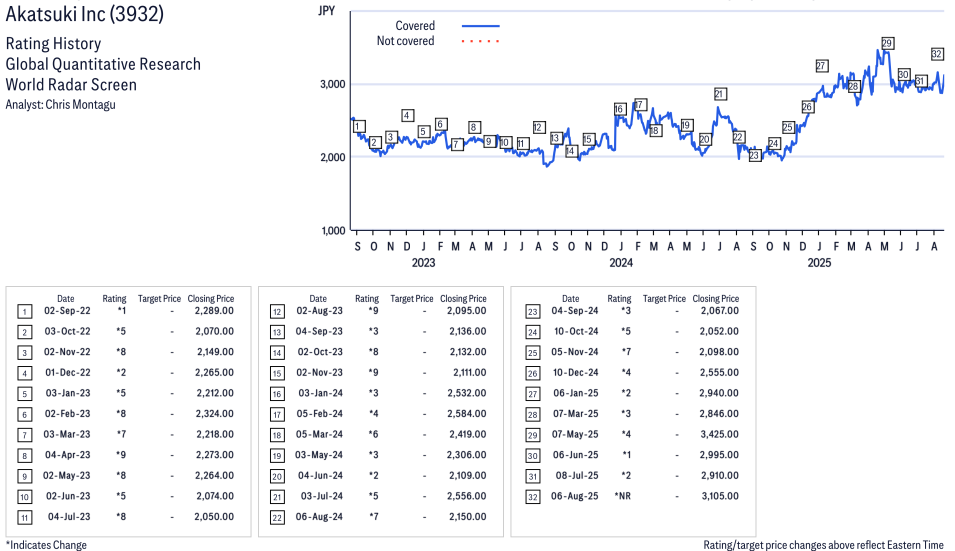This screenshot has width=955, height=551.
Task: Click the date 08-Jul-25 in the table
Action: (x=577, y=475)
